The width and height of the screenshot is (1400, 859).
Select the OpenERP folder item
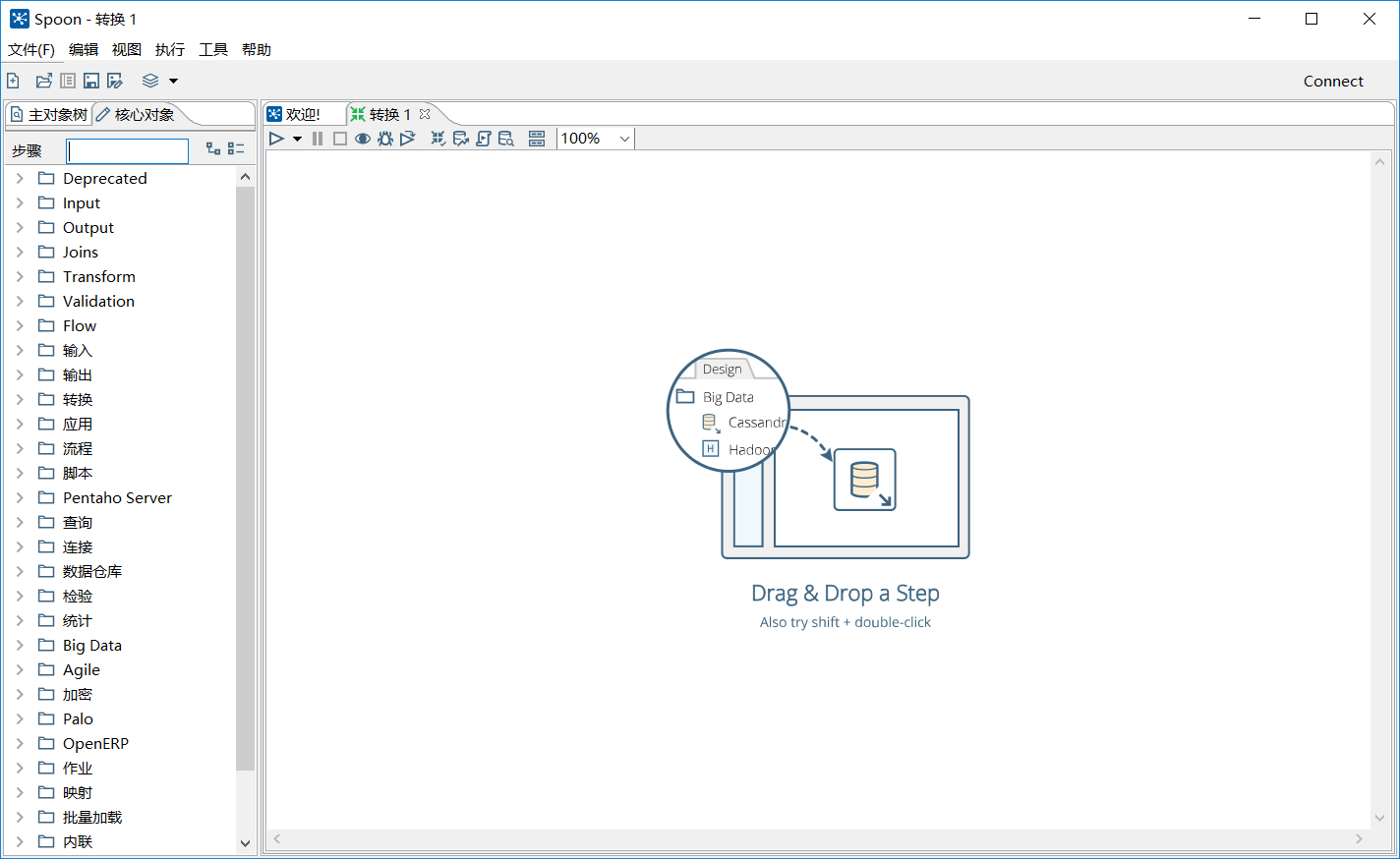[95, 744]
